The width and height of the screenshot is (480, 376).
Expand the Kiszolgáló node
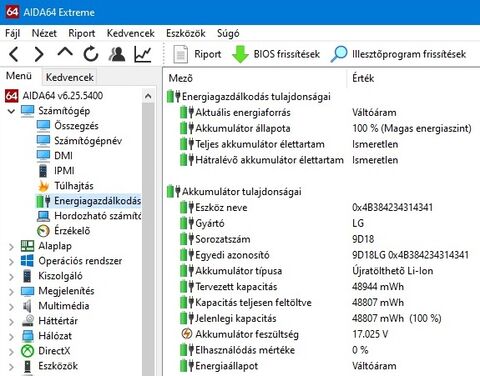pos(11,276)
